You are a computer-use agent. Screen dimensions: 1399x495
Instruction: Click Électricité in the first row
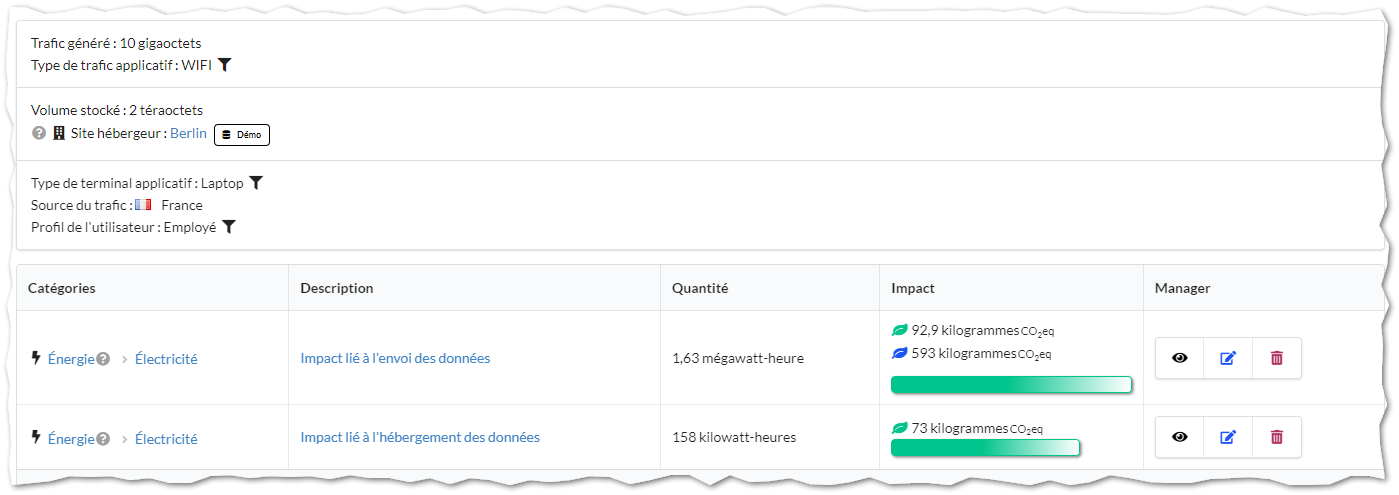(x=166, y=359)
